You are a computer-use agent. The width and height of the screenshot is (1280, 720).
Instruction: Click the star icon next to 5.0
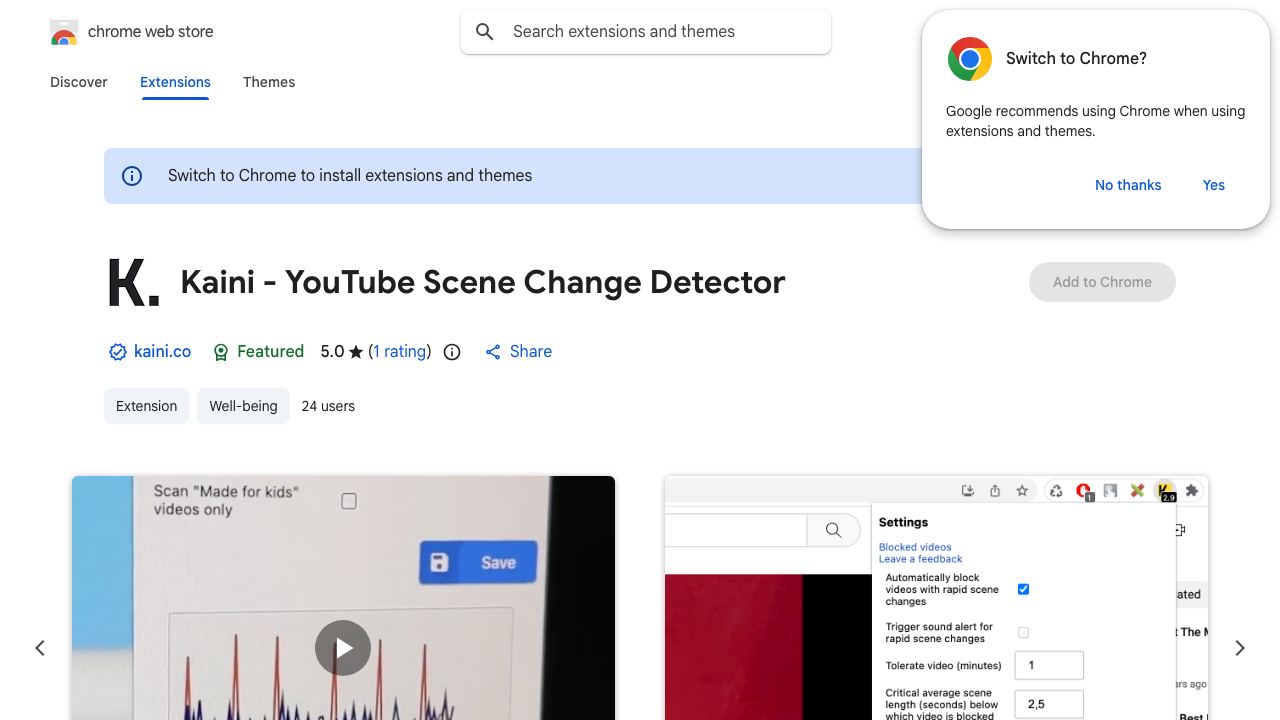pyautogui.click(x=356, y=352)
